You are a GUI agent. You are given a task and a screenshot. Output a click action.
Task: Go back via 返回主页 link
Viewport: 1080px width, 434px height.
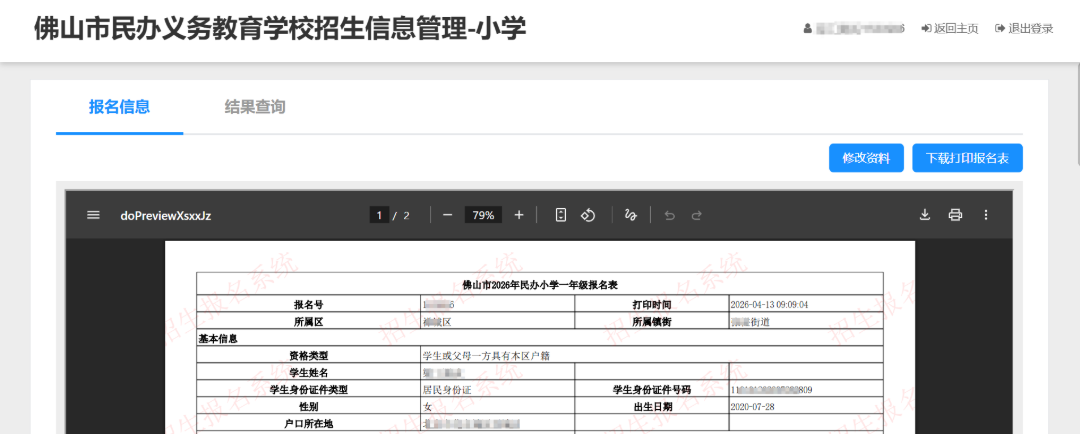(949, 28)
